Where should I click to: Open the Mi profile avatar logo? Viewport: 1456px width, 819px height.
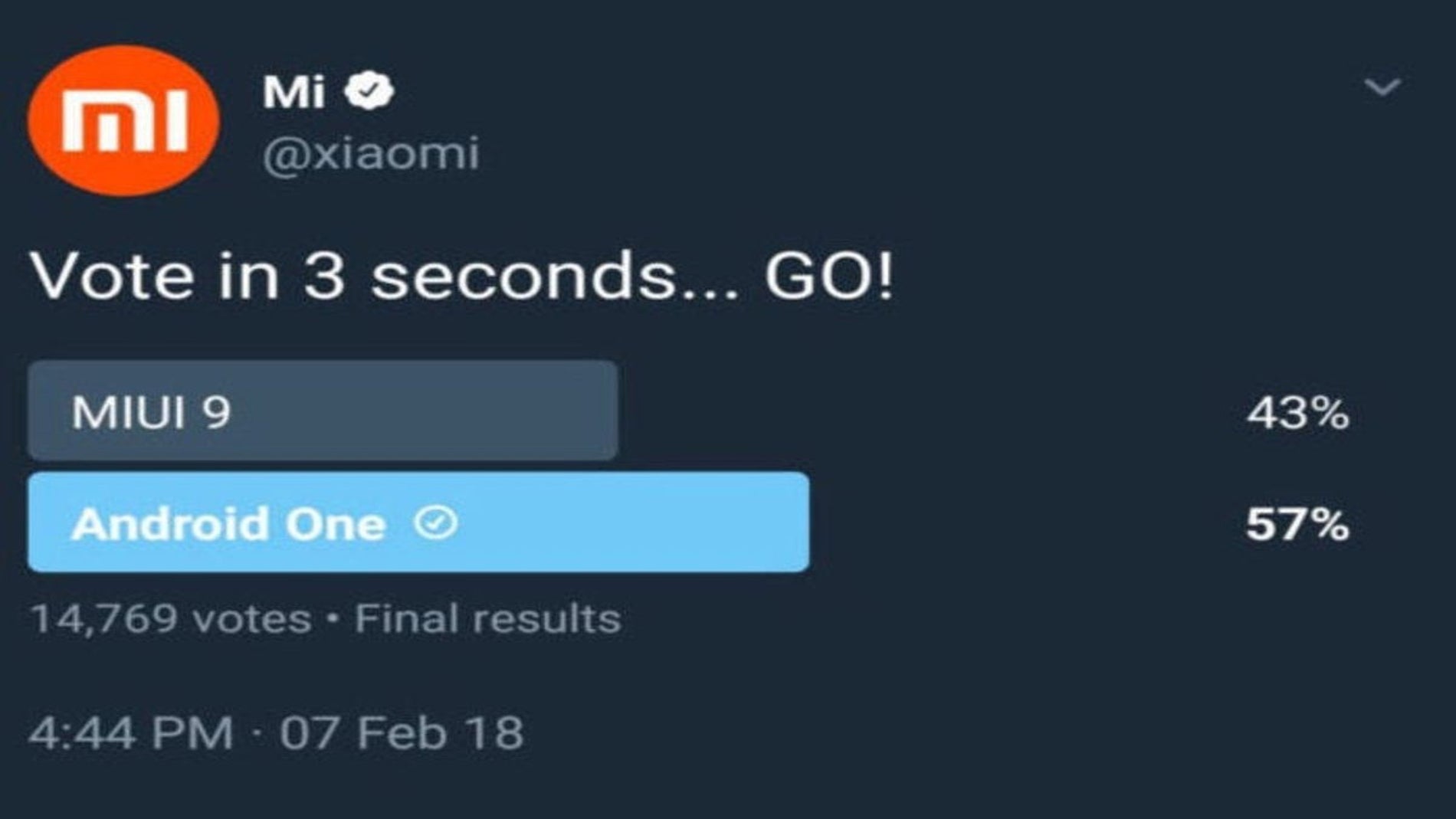(123, 120)
